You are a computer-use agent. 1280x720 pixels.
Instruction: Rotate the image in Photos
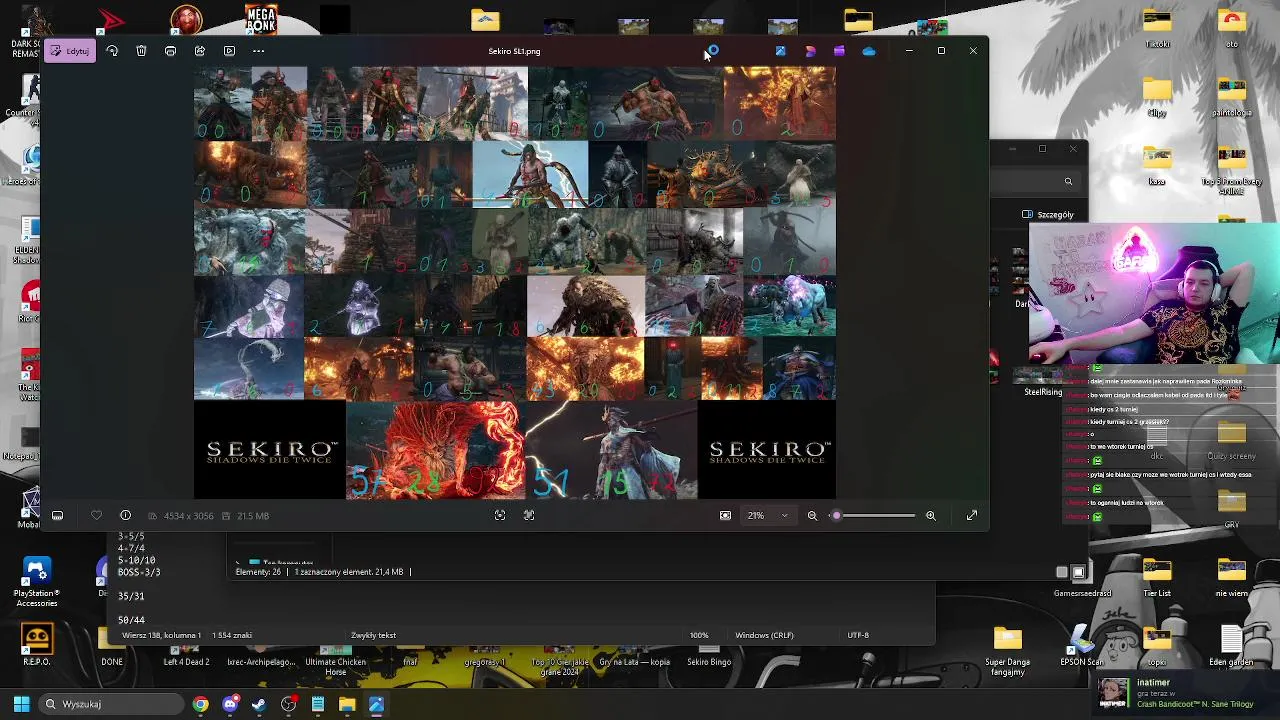[x=112, y=51]
